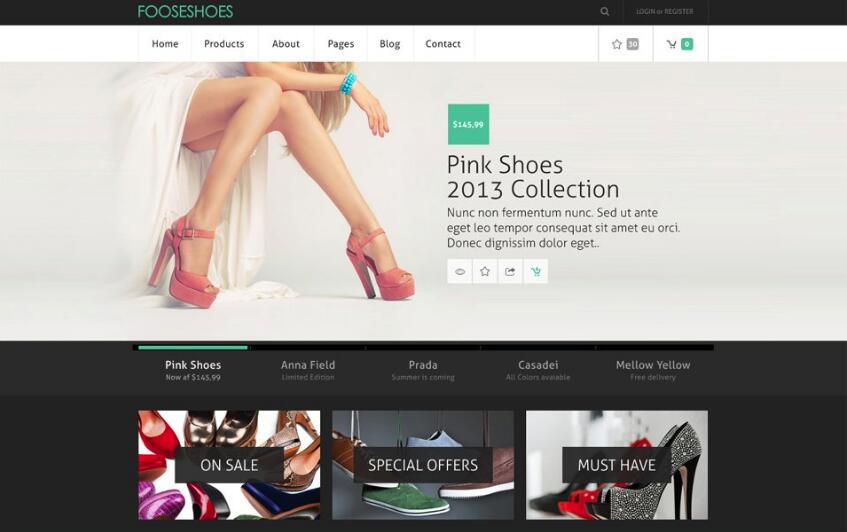Open the Pages menu item
The image size is (847, 532).
[341, 44]
